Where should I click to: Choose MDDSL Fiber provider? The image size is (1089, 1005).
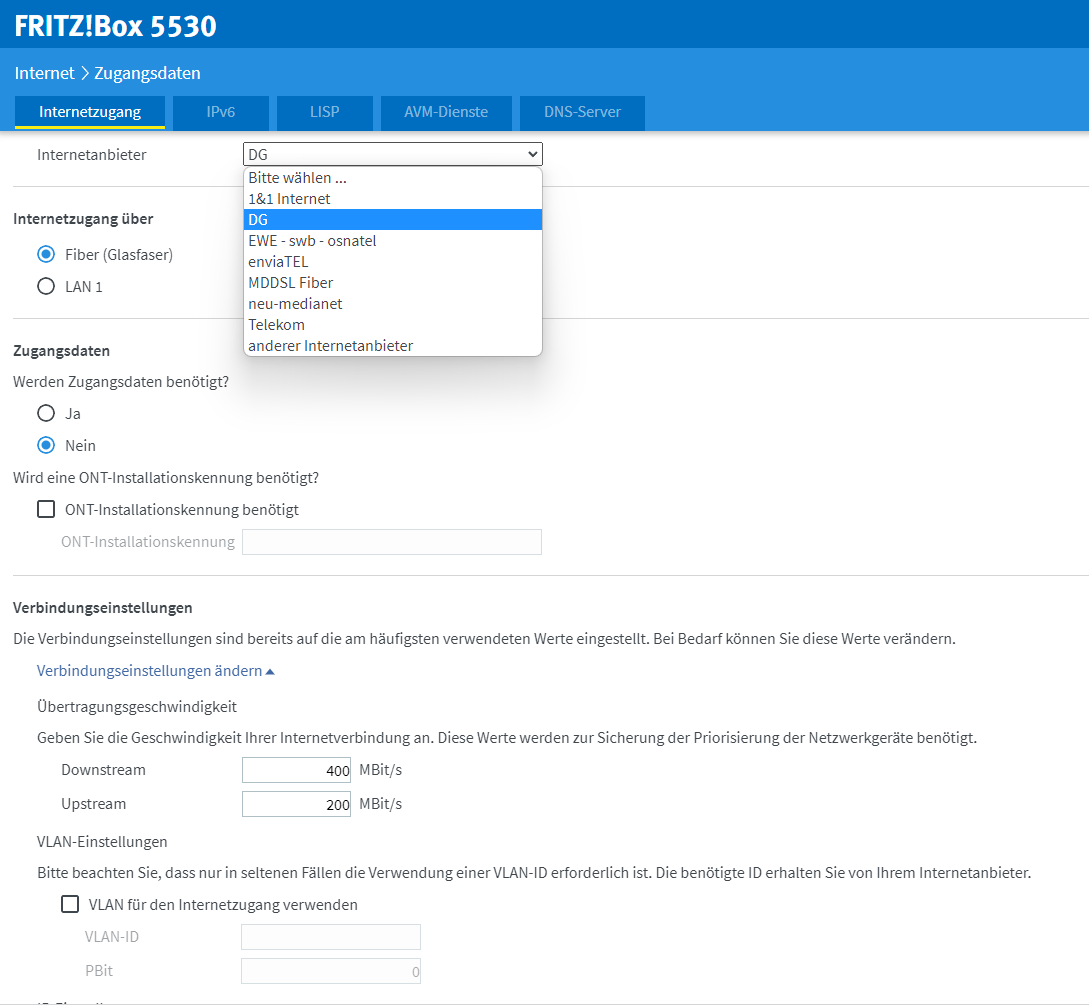pyautogui.click(x=392, y=283)
